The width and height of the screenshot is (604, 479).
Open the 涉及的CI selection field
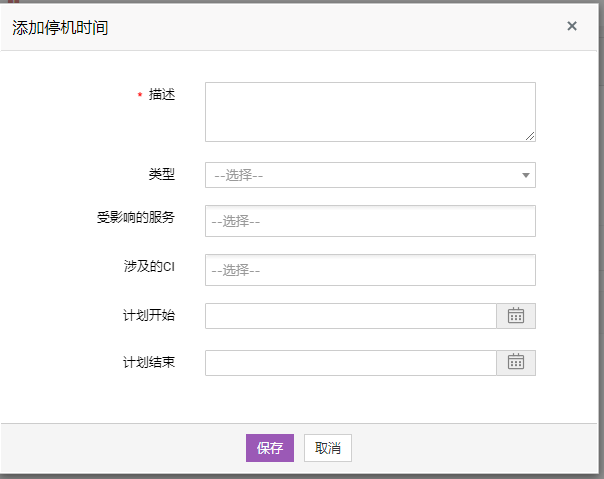point(370,270)
